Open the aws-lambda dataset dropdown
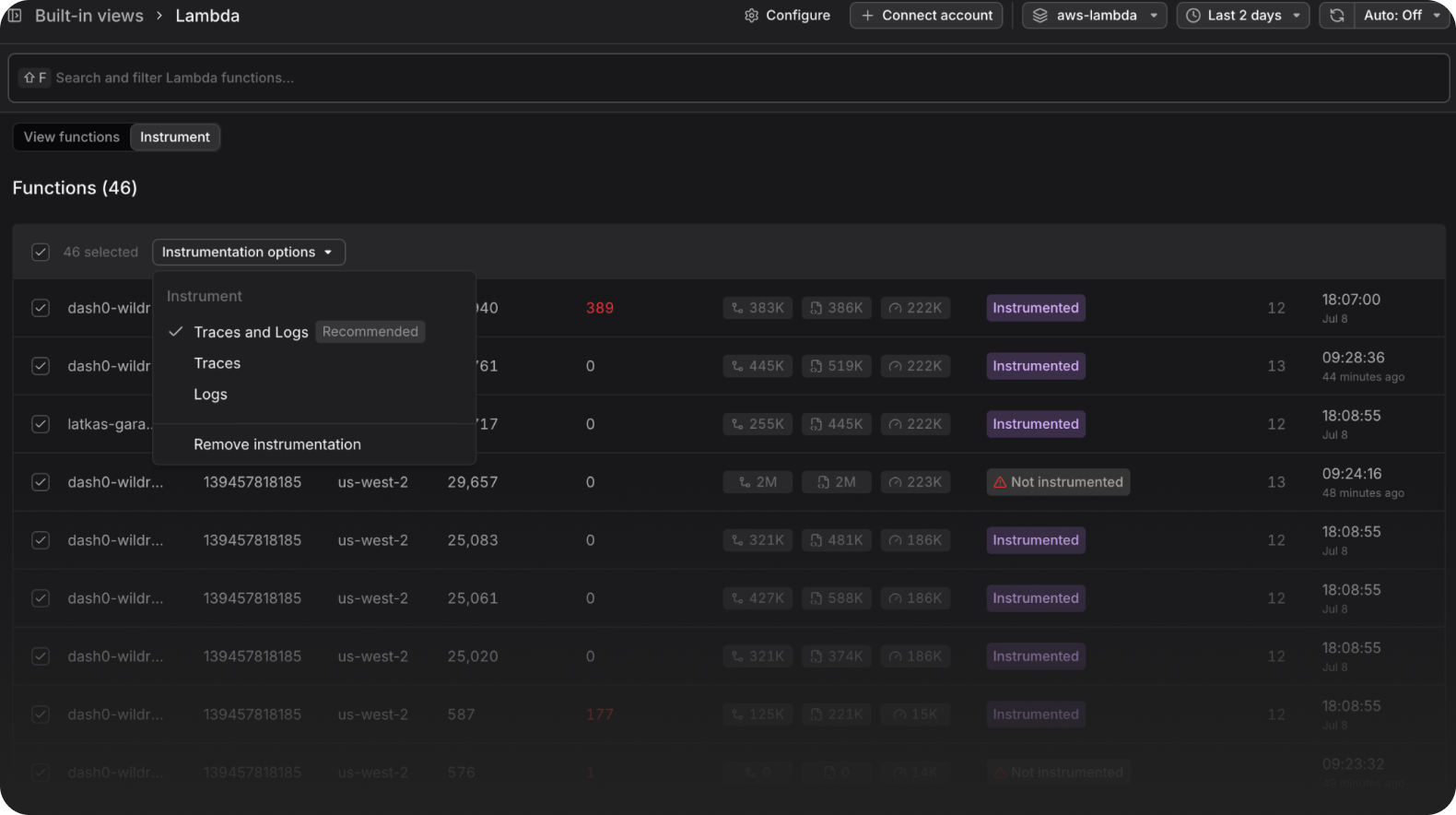This screenshot has height=815, width=1456. (x=1095, y=16)
